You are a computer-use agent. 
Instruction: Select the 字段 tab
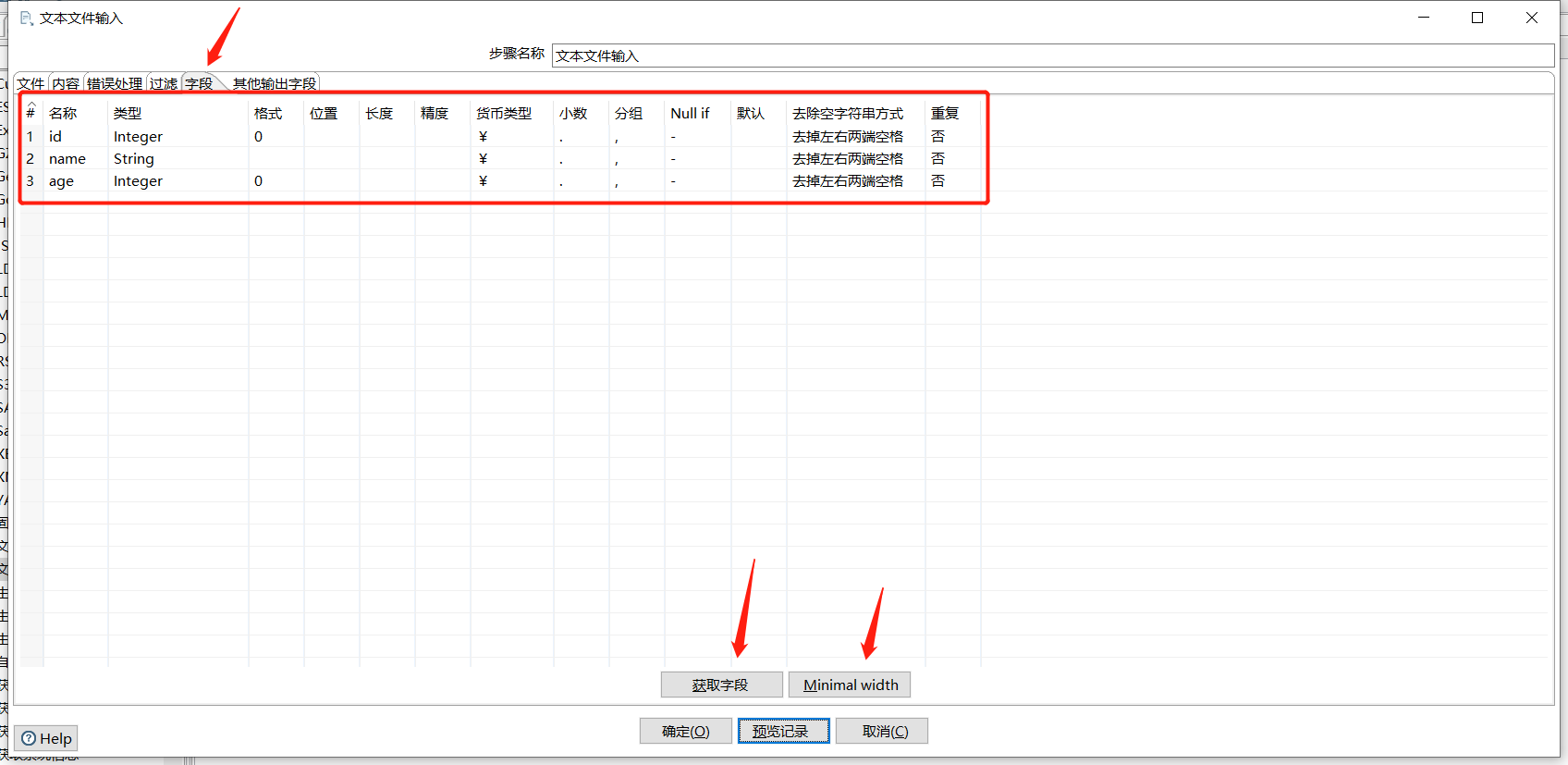click(x=199, y=83)
